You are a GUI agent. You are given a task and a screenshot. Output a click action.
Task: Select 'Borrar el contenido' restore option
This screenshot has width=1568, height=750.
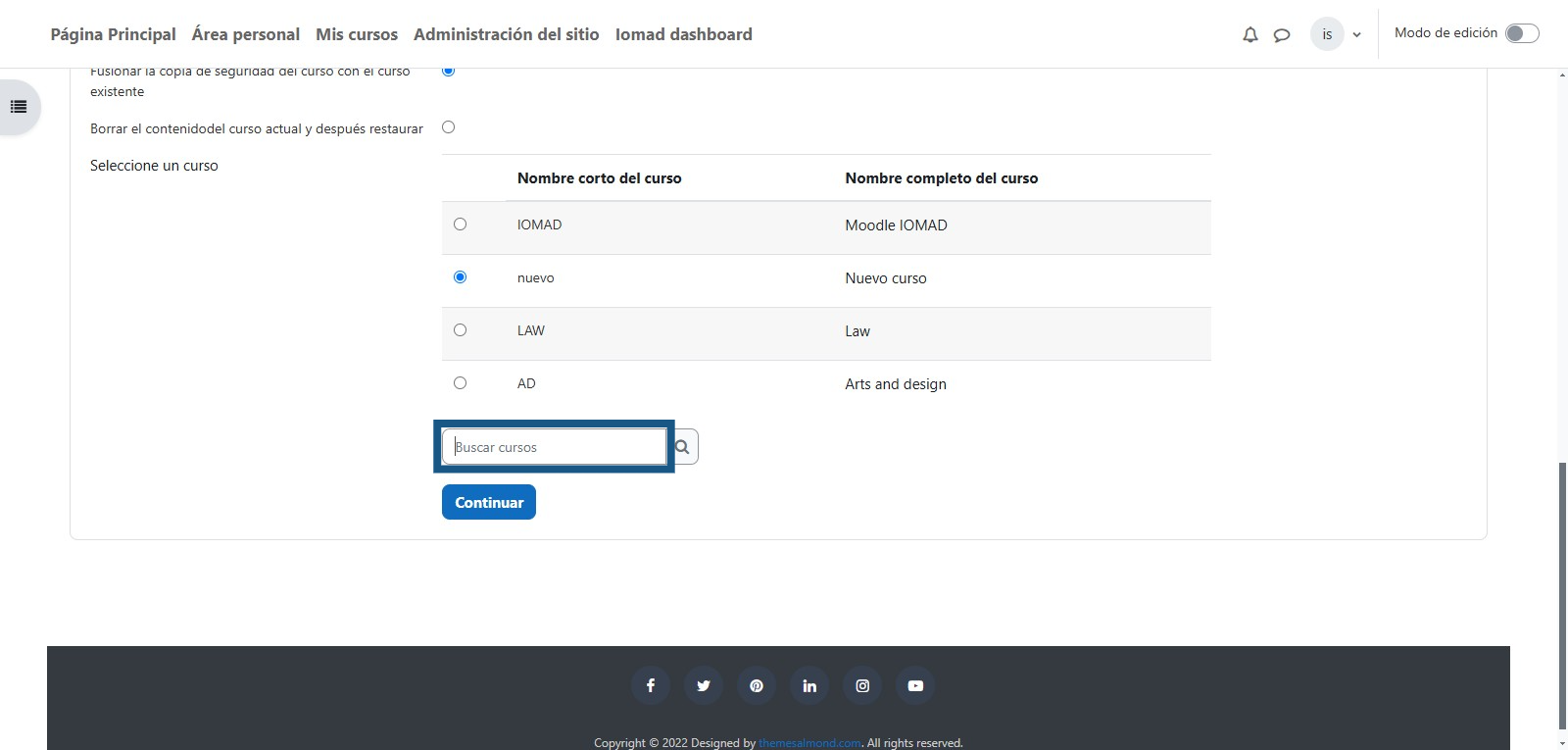pos(448,127)
